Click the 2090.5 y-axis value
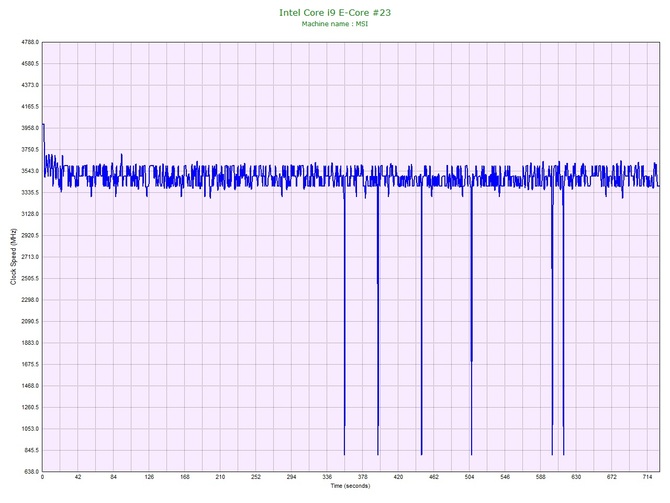This screenshot has height=503, width=670. click(x=30, y=321)
